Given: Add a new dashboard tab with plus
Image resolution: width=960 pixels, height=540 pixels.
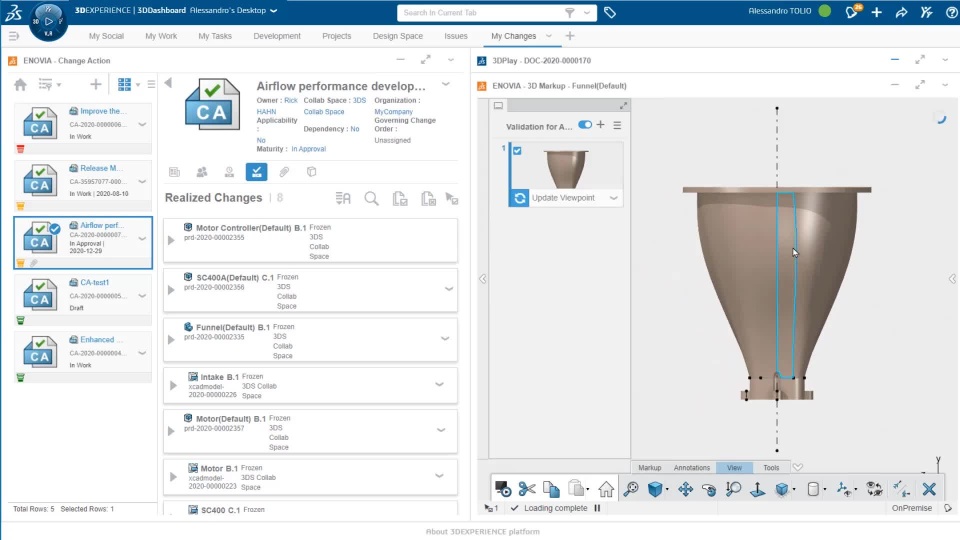Looking at the screenshot, I should click(x=570, y=36).
